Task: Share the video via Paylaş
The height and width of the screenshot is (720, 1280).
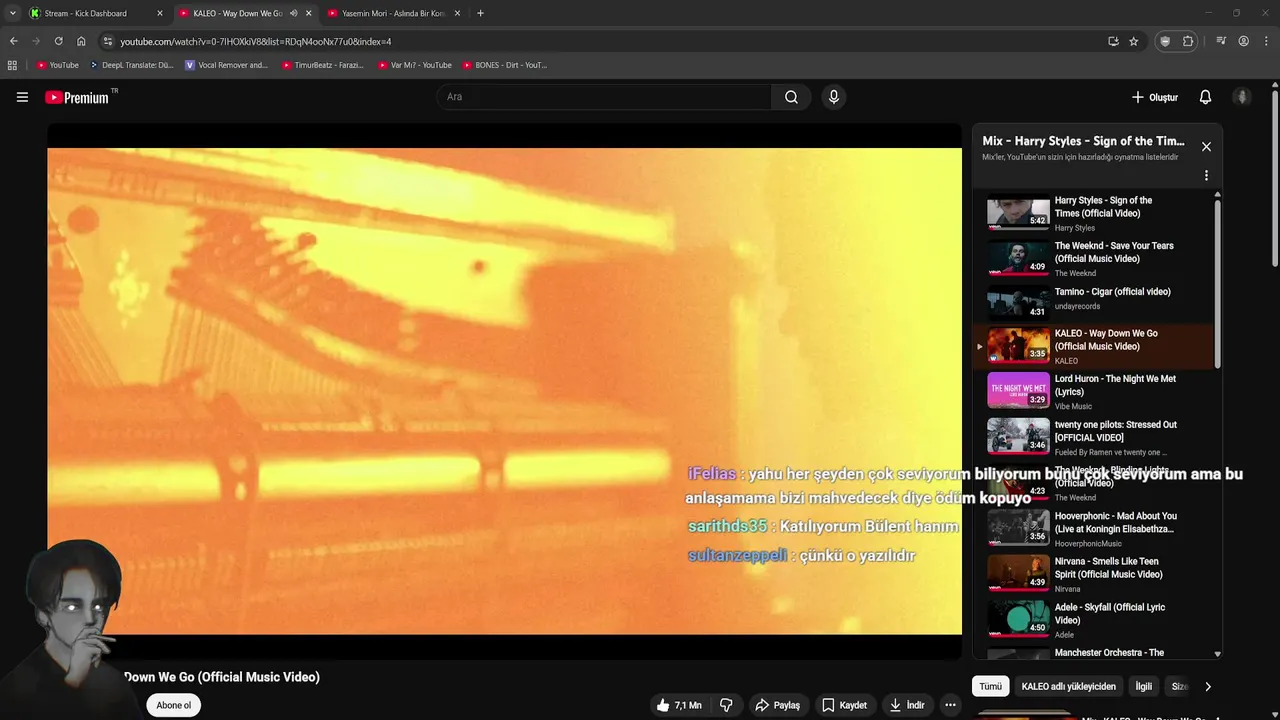Action: click(x=777, y=705)
